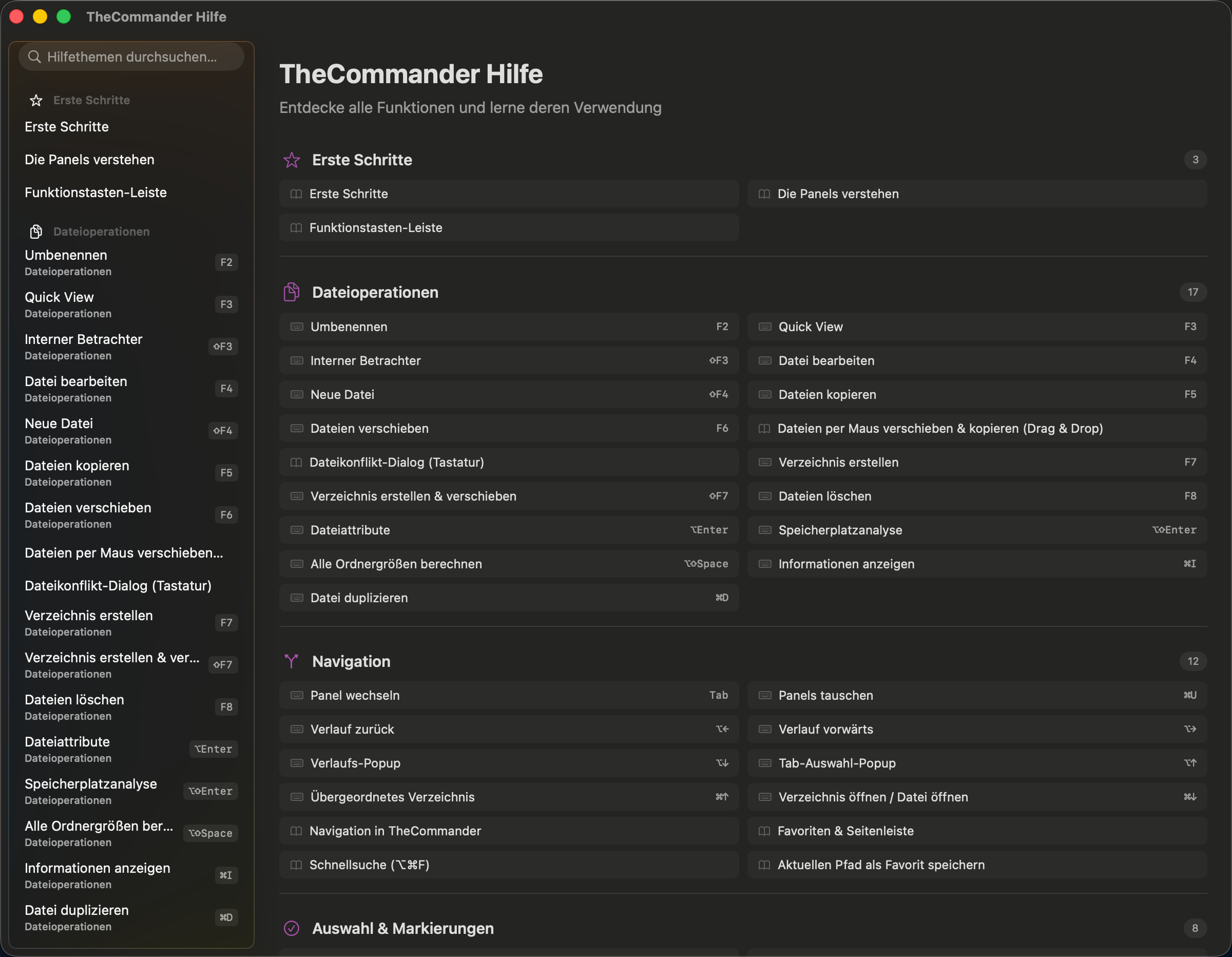Viewport: 1232px width, 957px height.
Task: Click the checkmark circle icon of Auswahl & Markierungen
Action: tap(292, 928)
